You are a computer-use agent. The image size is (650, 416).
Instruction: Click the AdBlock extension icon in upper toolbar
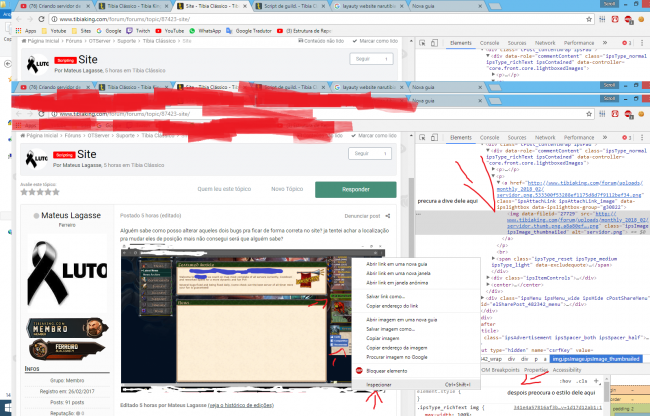coord(628,19)
